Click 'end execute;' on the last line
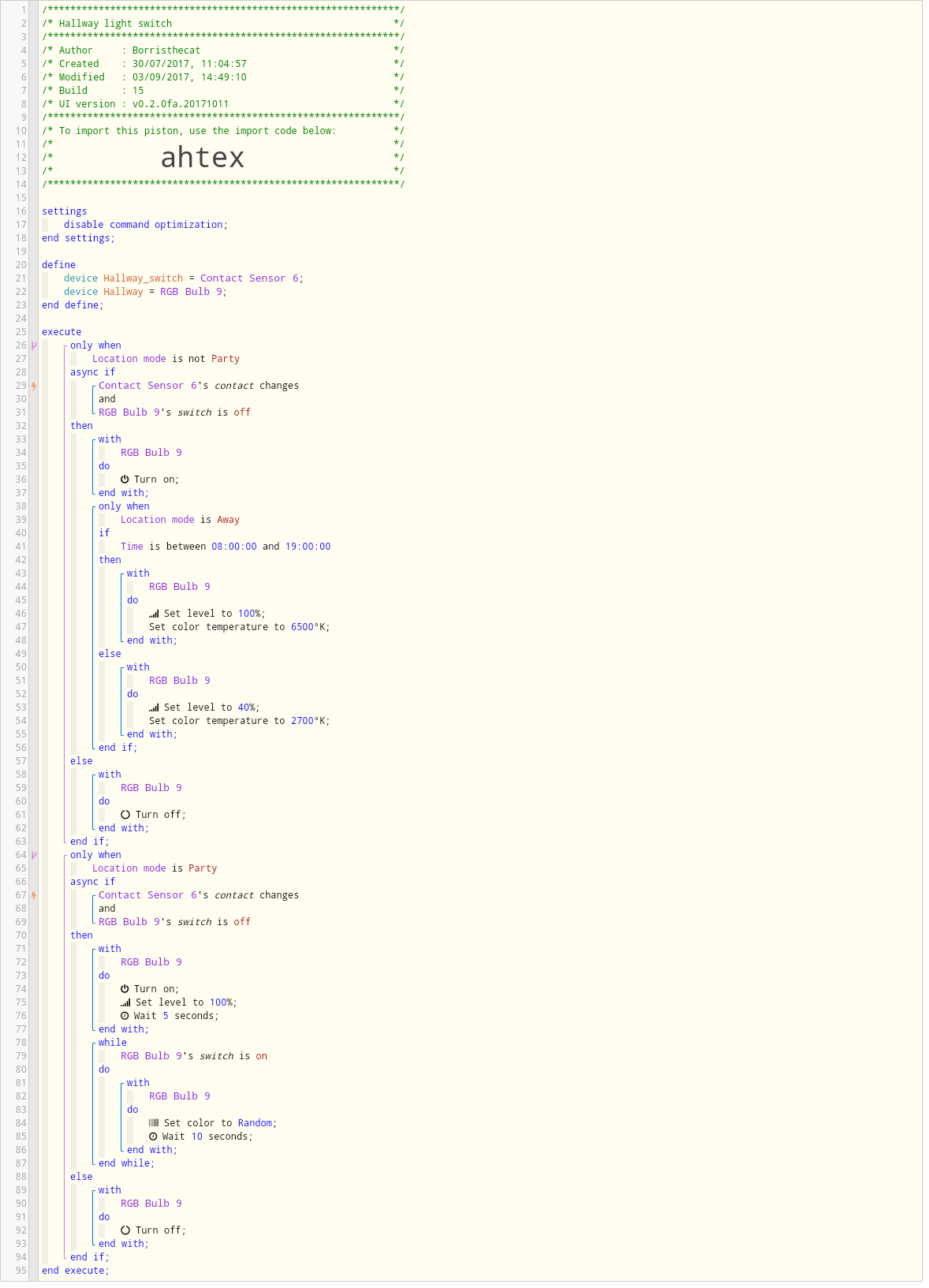929x1288 pixels. (76, 1271)
